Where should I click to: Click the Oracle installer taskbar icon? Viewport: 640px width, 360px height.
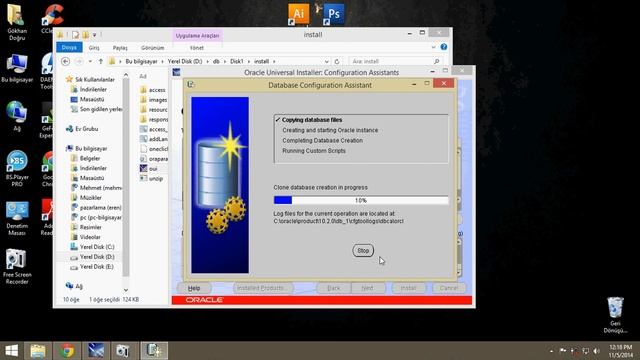point(96,351)
